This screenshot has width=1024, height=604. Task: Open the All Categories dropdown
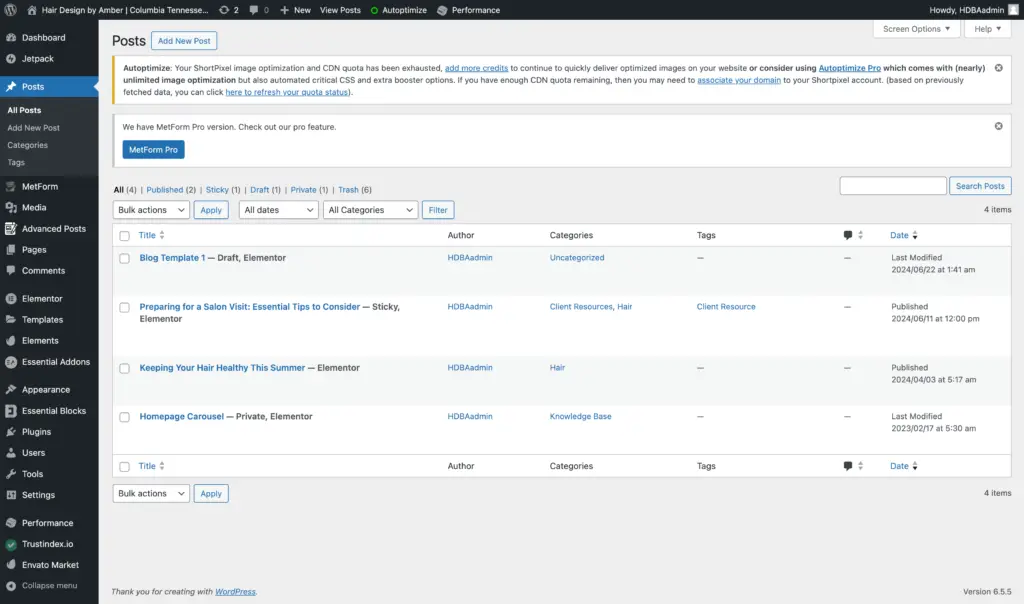[370, 210]
